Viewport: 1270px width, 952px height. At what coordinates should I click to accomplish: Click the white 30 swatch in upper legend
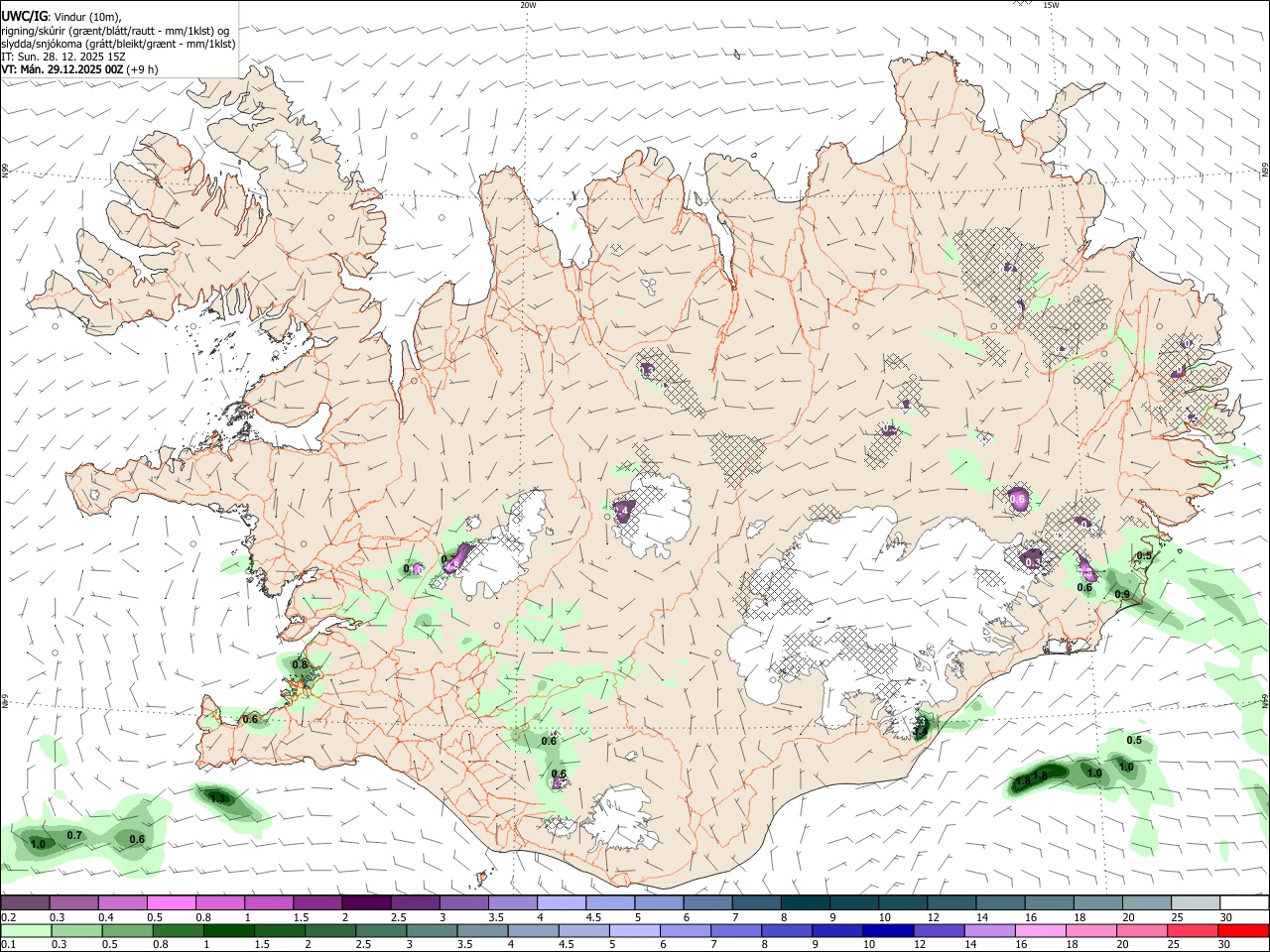1244,903
